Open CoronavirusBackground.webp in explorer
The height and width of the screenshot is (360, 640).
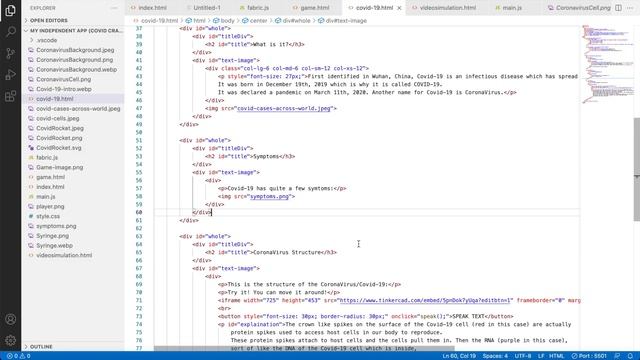pyautogui.click(x=73, y=69)
